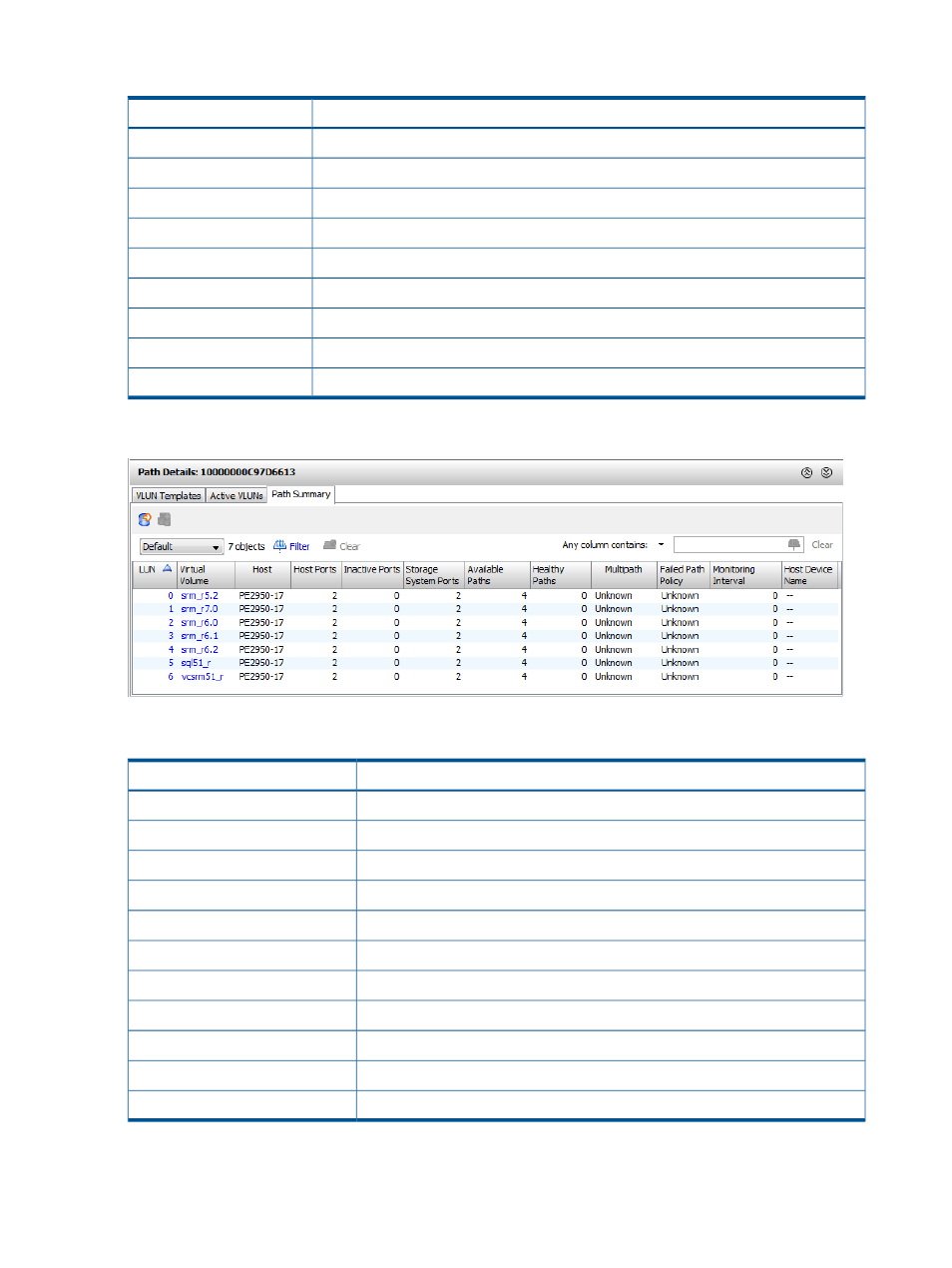Screen dimensions: 952x1268
Task: Open the Default filter dropdown
Action: pyautogui.click(x=182, y=546)
